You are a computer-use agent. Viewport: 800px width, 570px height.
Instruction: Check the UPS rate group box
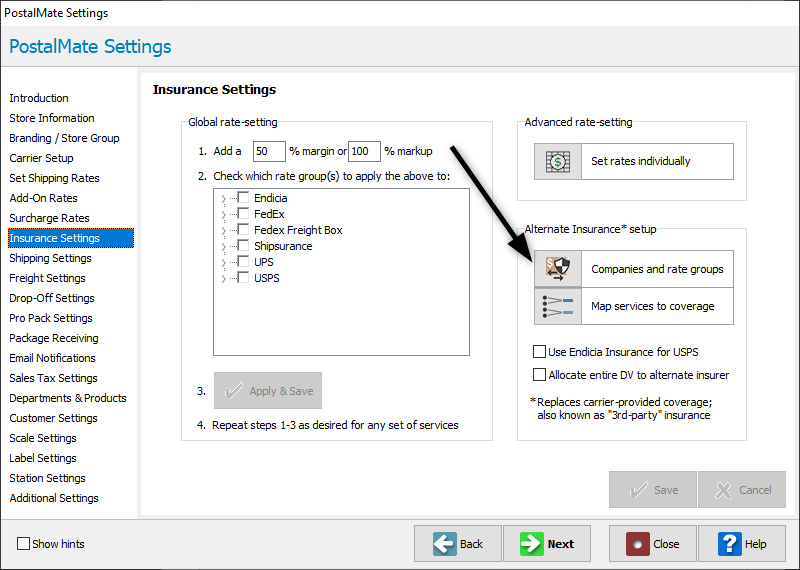point(243,261)
